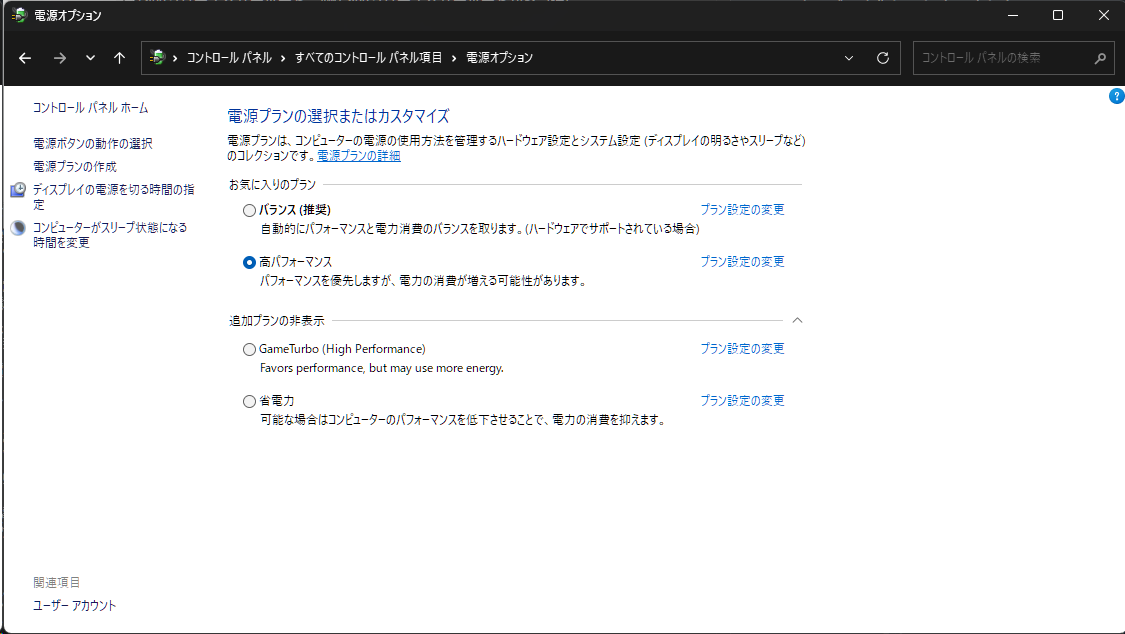Image resolution: width=1125 pixels, height=634 pixels.
Task: Click the forward navigation arrow
Action: coord(59,58)
